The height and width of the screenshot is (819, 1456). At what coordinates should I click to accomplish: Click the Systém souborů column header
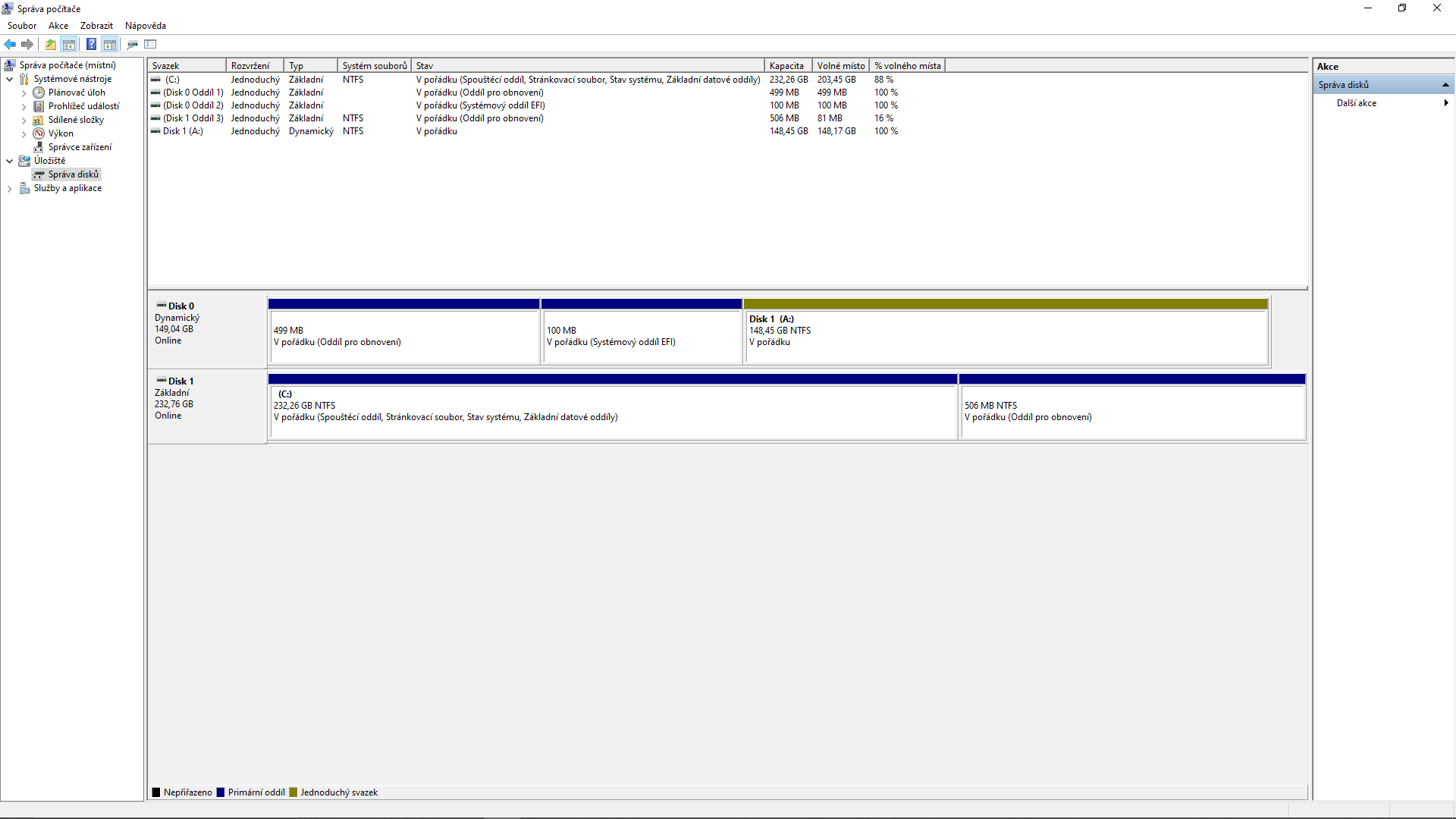coord(374,66)
